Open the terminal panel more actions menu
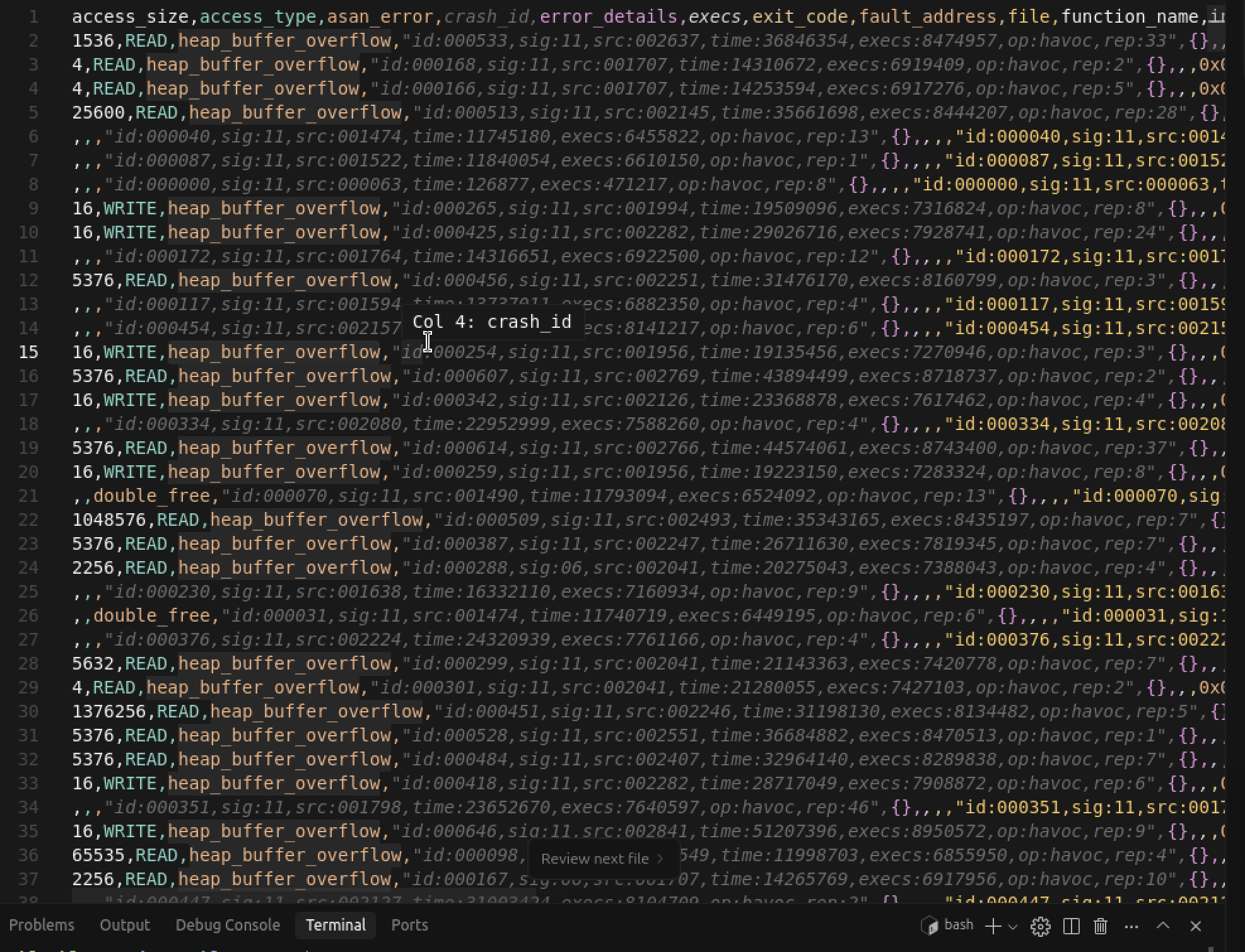 click(1131, 926)
